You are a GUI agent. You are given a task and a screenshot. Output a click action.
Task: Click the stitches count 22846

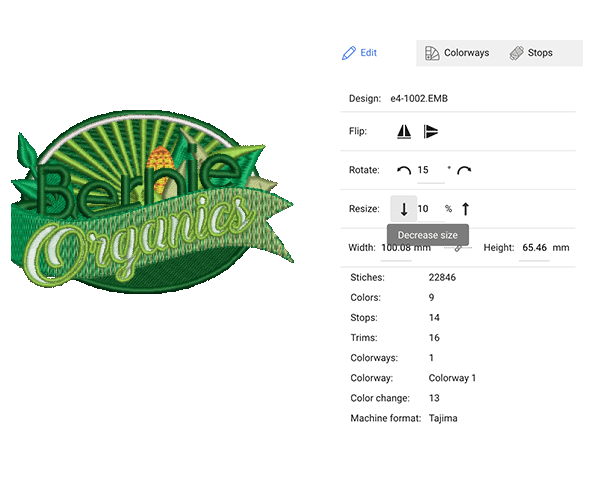click(x=442, y=277)
